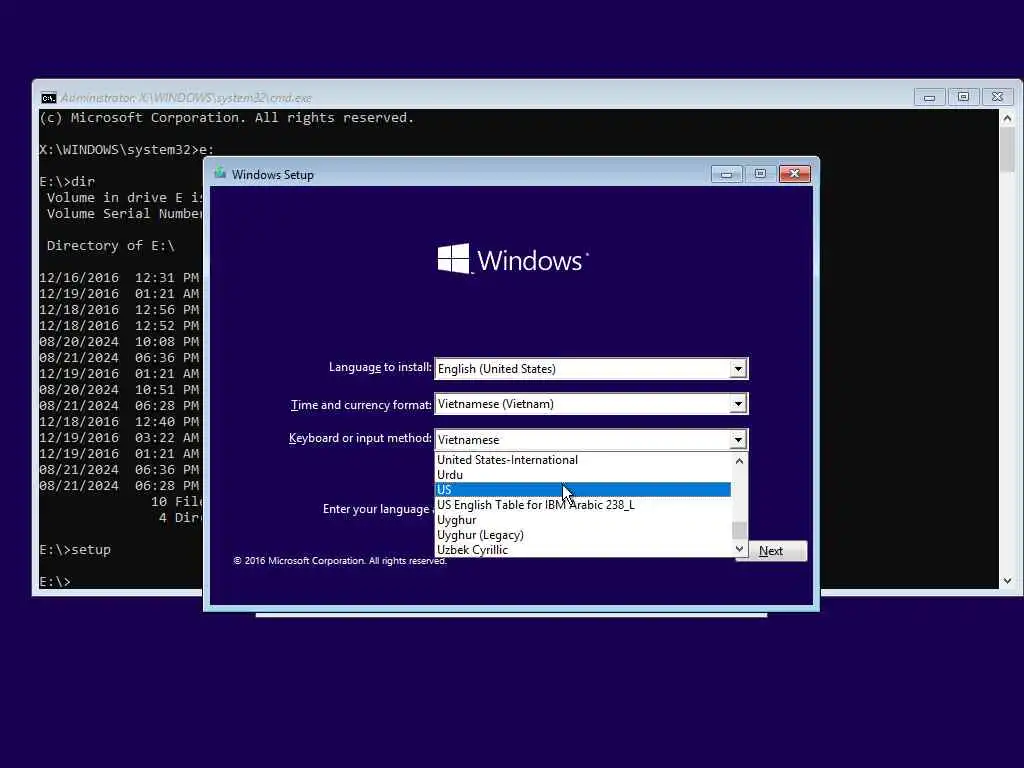Click the 'Keyboard or input method:' label
Image resolution: width=1024 pixels, height=768 pixels.
(x=360, y=438)
